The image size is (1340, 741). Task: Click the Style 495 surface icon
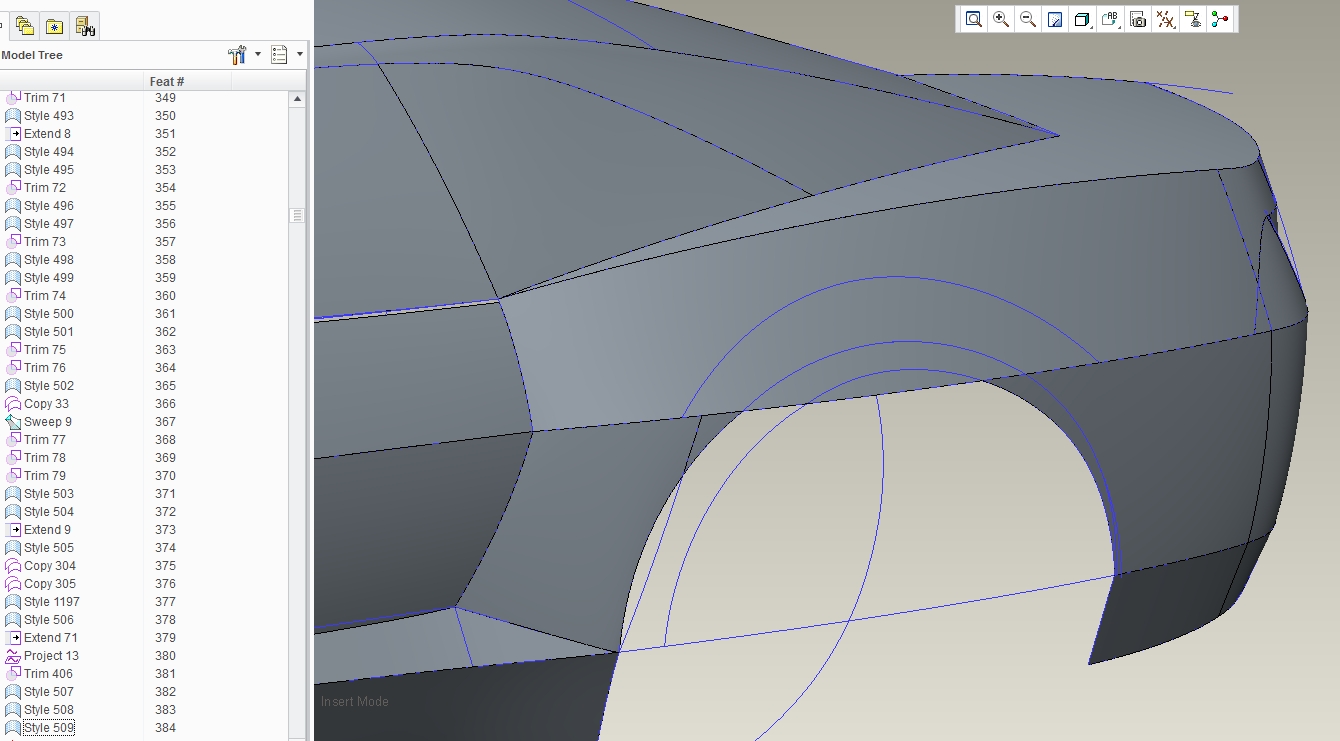(x=13, y=170)
